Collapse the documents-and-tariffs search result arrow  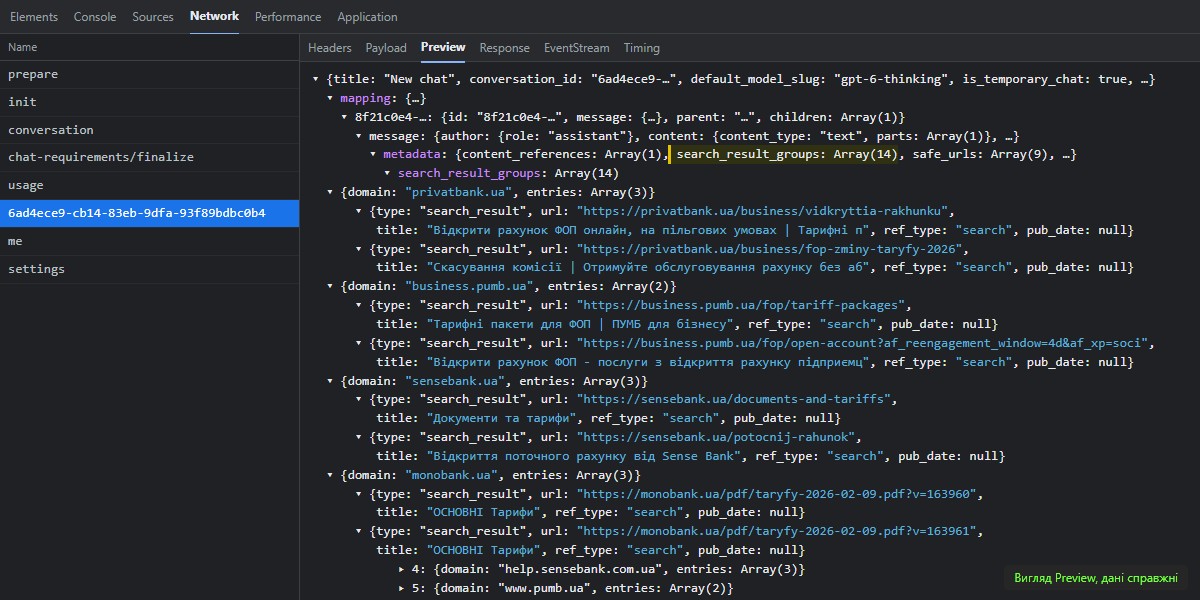click(359, 400)
